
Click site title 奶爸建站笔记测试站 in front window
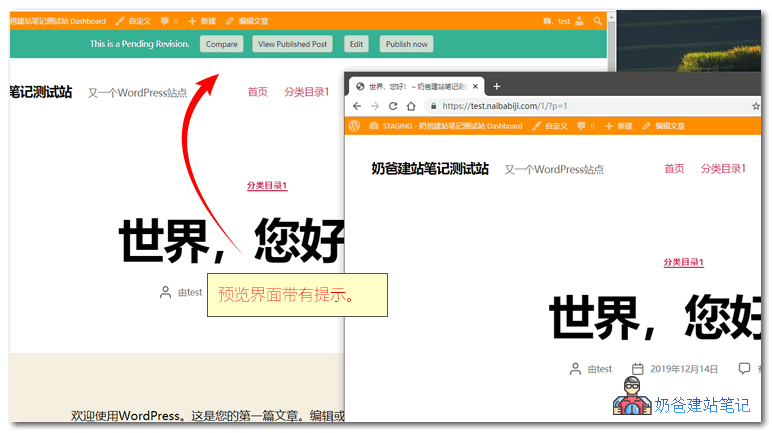pyautogui.click(x=430, y=169)
